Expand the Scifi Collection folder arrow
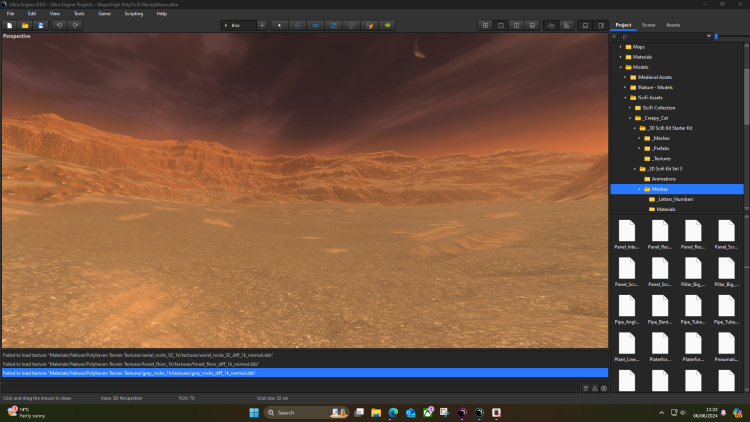This screenshot has width=750, height=422. click(630, 108)
